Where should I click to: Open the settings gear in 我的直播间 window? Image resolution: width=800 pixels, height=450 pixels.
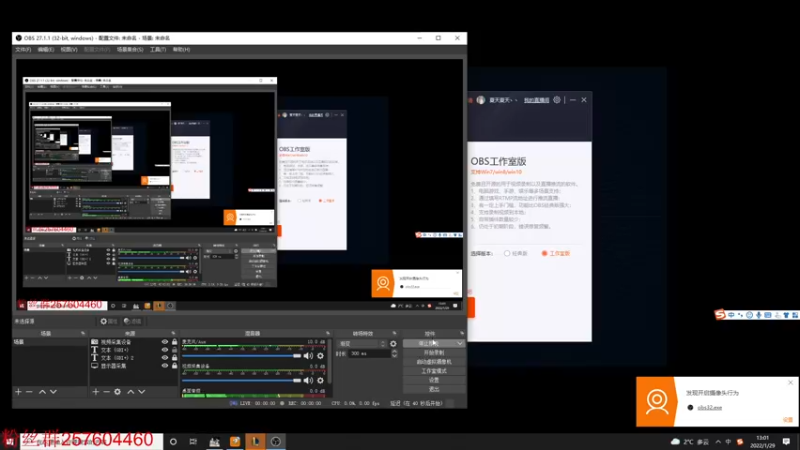coord(557,100)
